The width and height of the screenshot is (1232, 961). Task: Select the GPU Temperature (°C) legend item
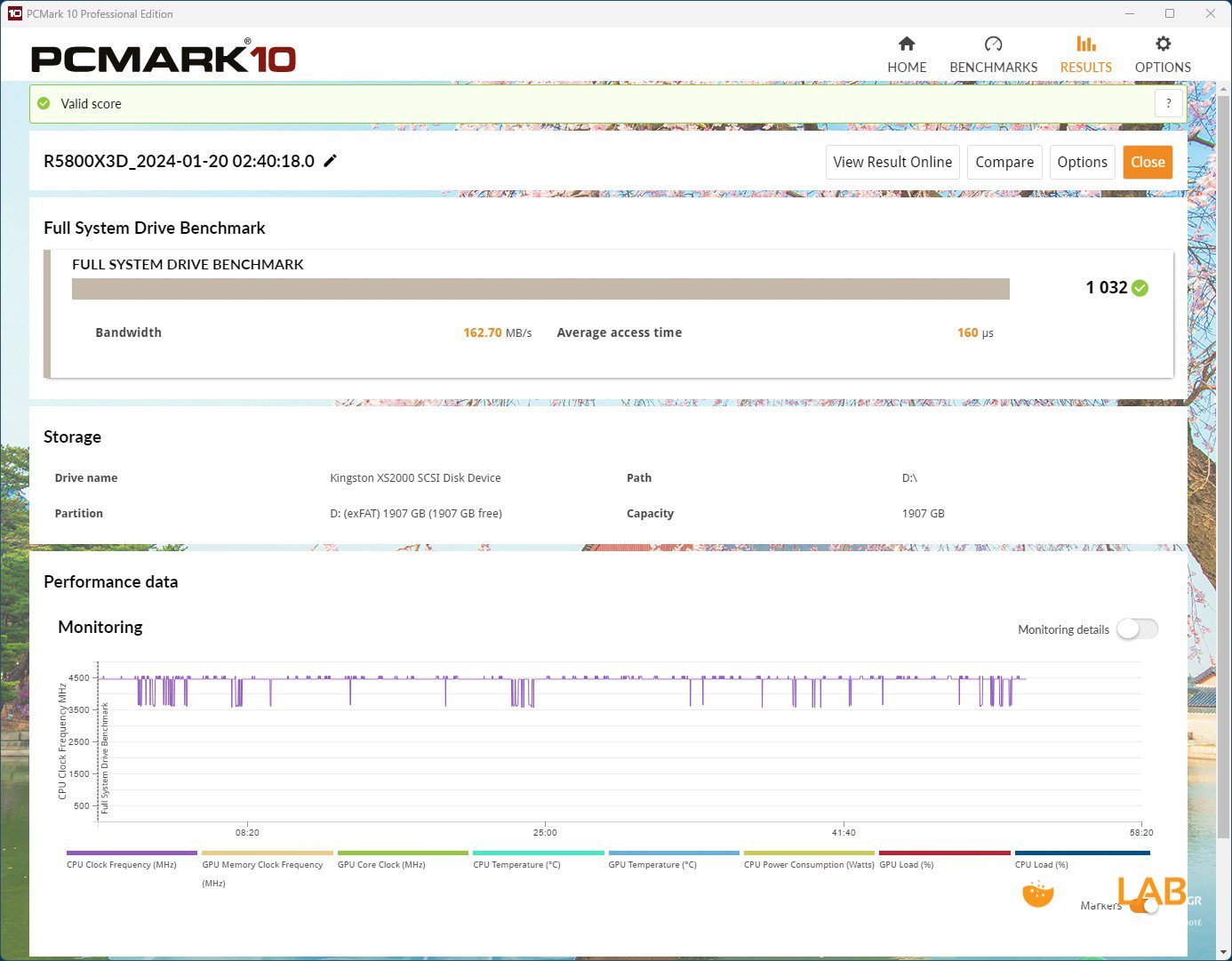674,861
